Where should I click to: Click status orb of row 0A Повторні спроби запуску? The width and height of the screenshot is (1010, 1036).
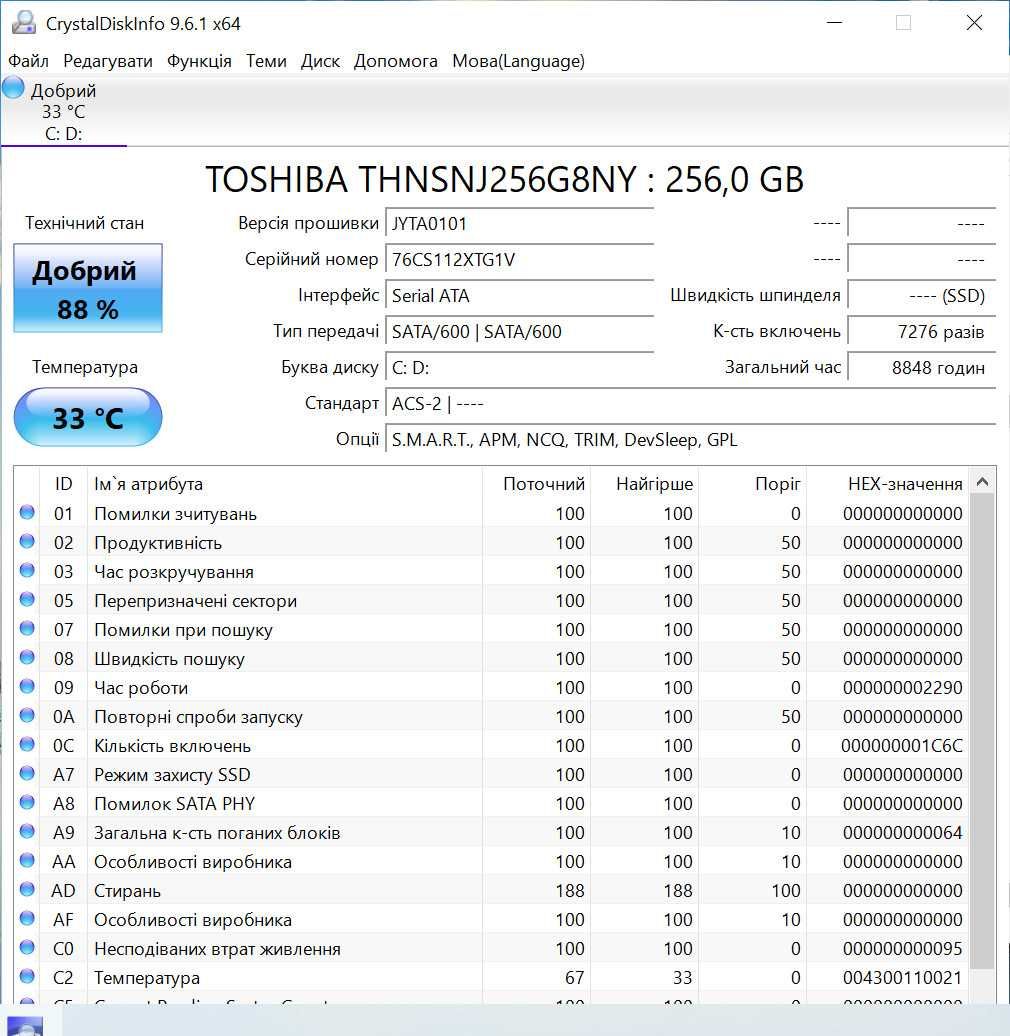point(27,716)
